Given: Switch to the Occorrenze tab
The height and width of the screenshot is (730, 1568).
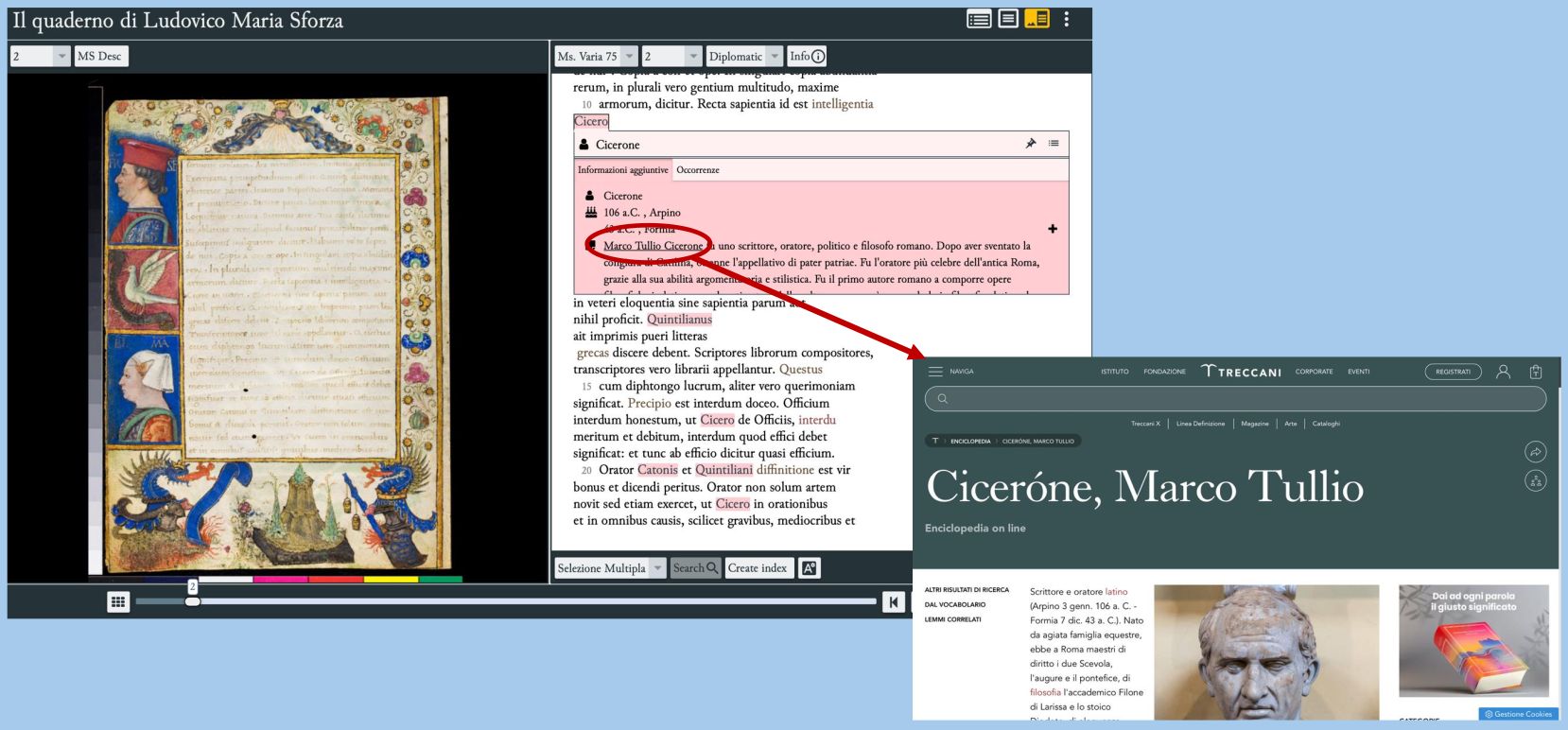Looking at the screenshot, I should (x=698, y=170).
